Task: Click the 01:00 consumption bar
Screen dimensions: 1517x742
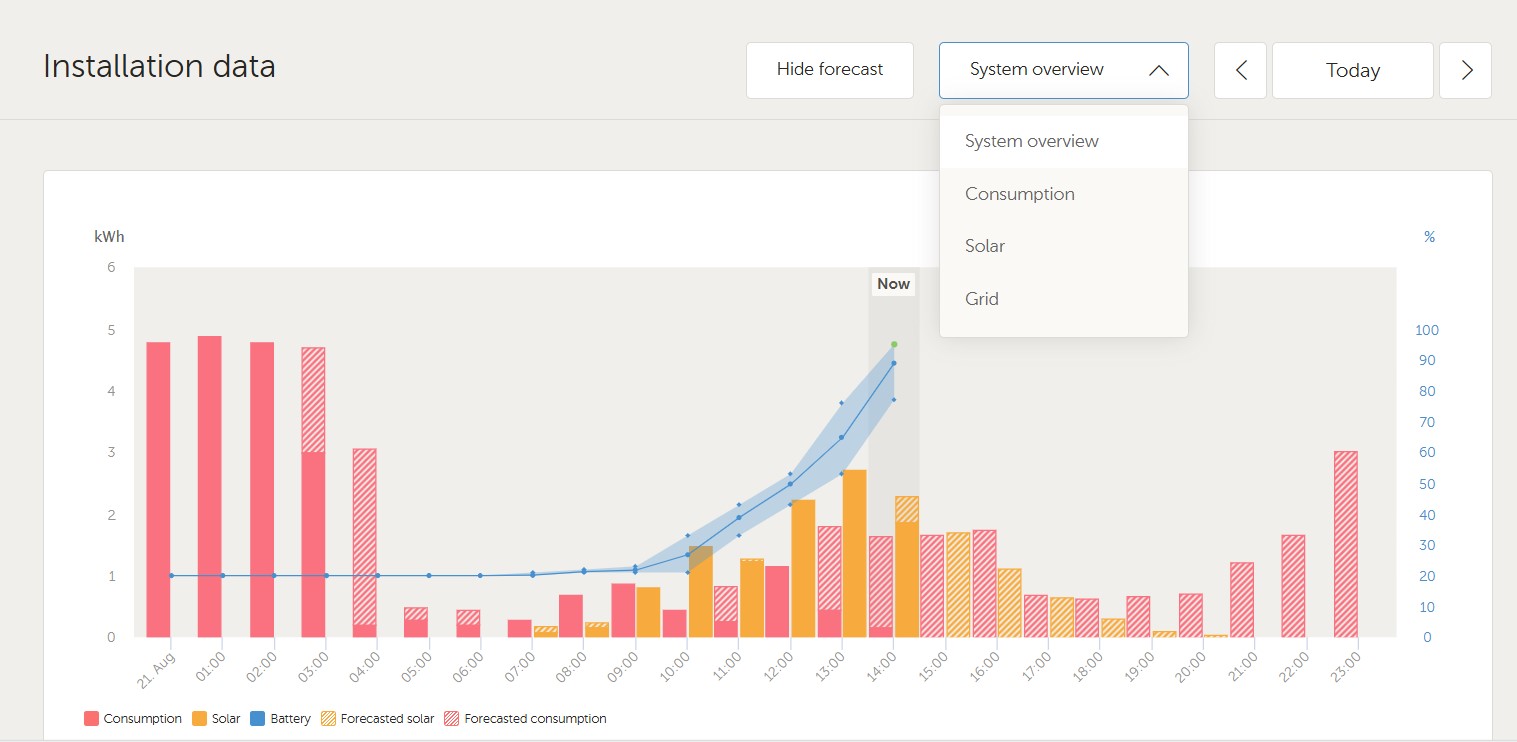Action: [209, 486]
